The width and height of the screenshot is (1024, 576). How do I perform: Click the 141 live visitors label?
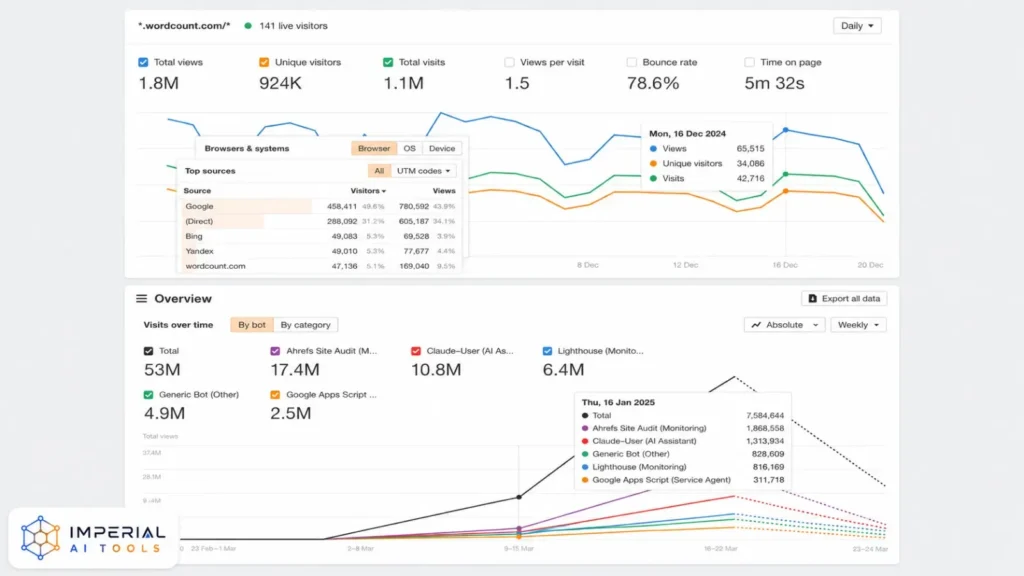tap(293, 25)
